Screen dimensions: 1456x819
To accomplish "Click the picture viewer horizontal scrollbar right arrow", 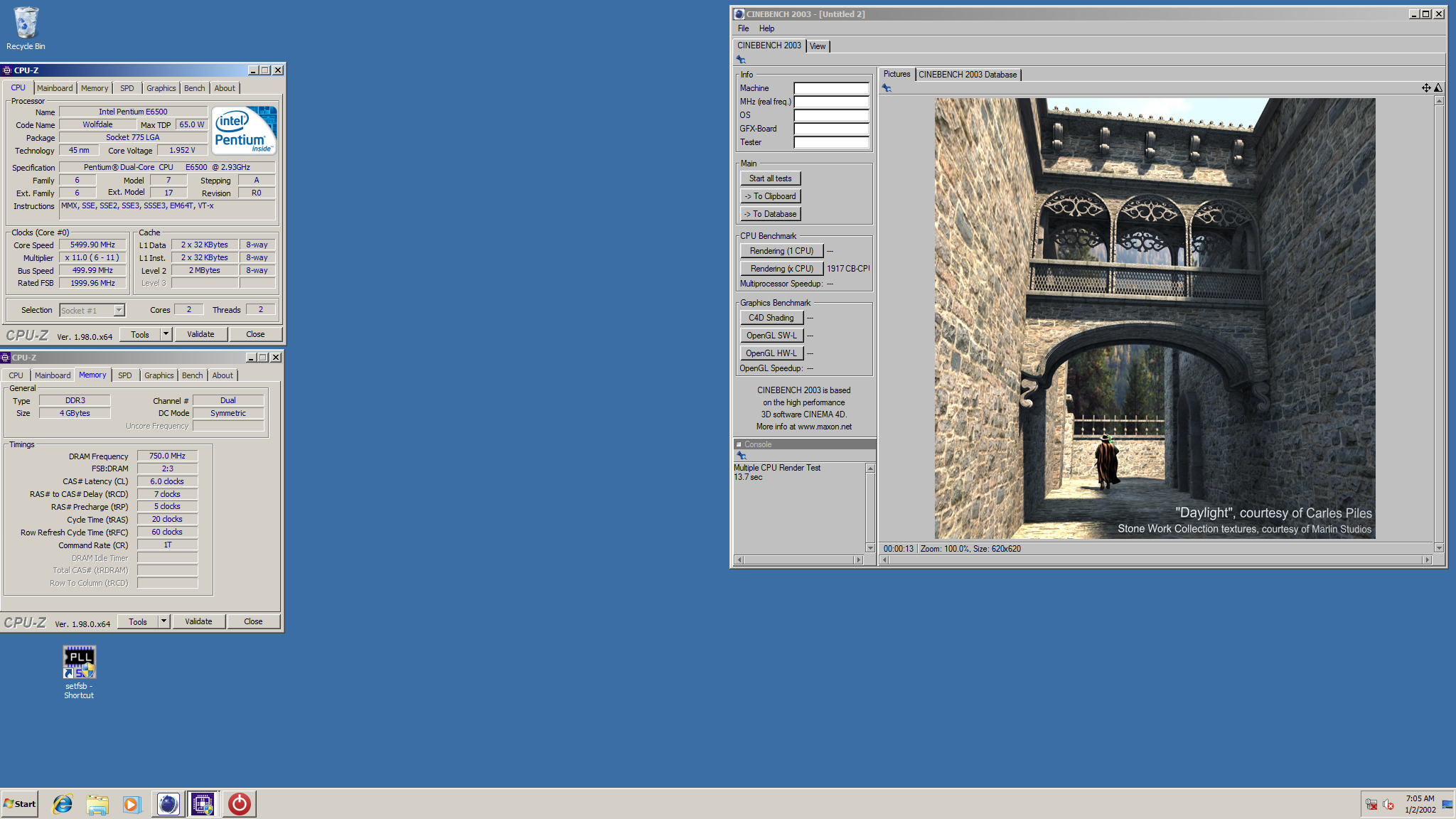I will click(1427, 560).
